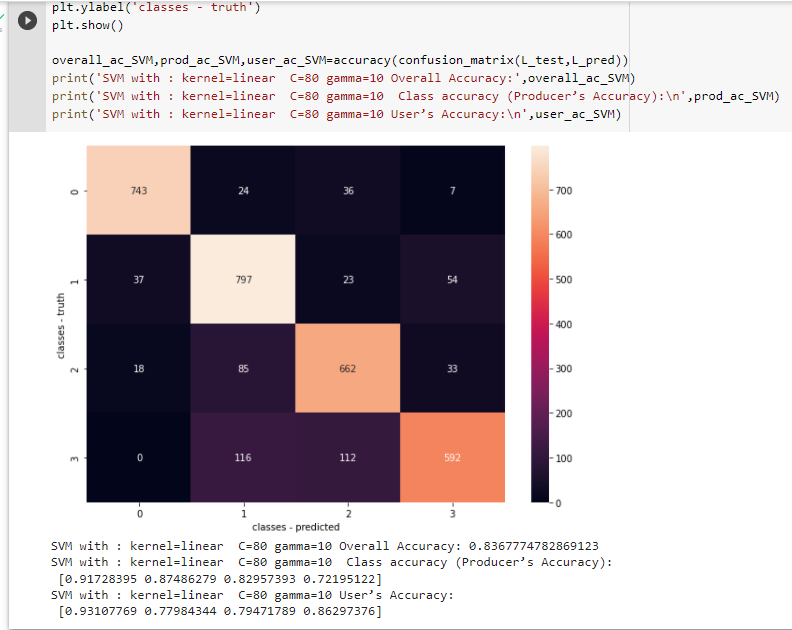Click the colorbar legend beside the heatmap

pyautogui.click(x=540, y=323)
